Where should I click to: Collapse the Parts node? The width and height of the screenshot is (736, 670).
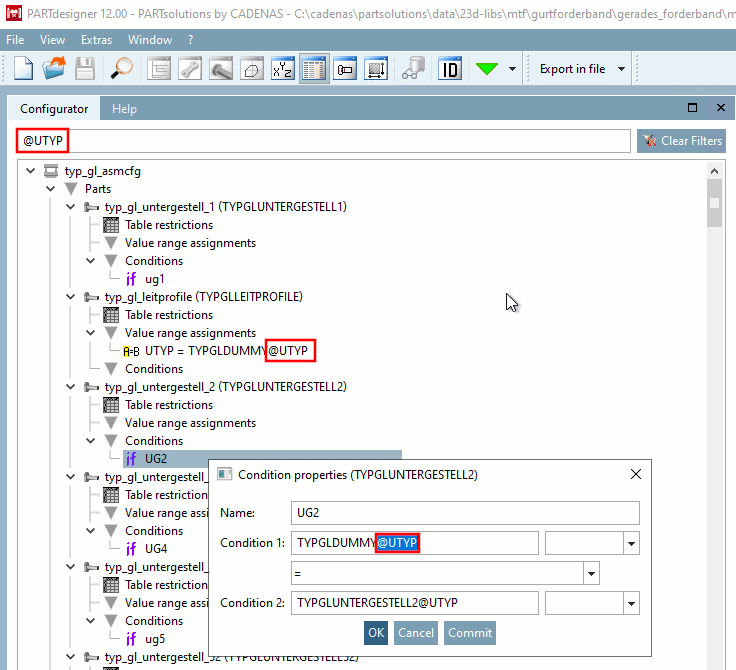tap(51, 189)
